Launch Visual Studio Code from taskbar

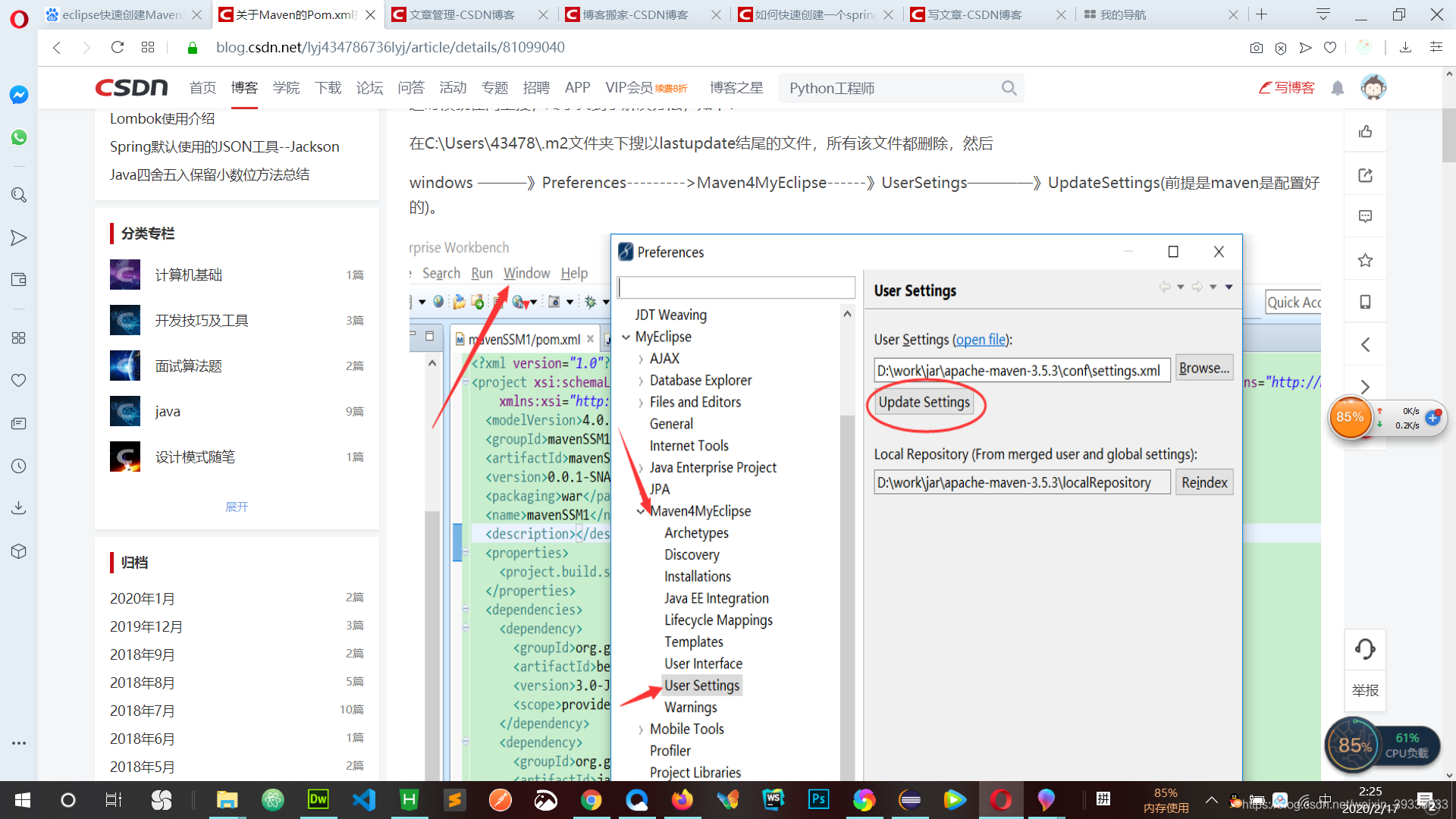tap(364, 799)
